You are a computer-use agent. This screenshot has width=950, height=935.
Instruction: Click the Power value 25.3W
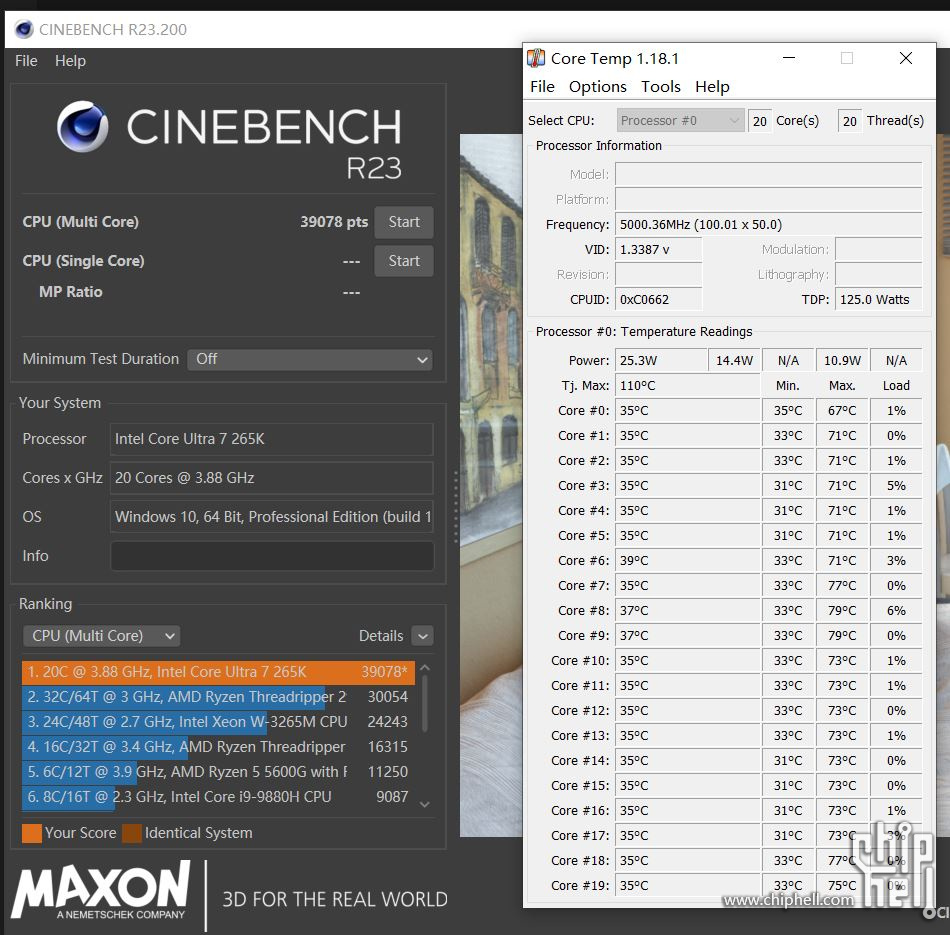(661, 361)
